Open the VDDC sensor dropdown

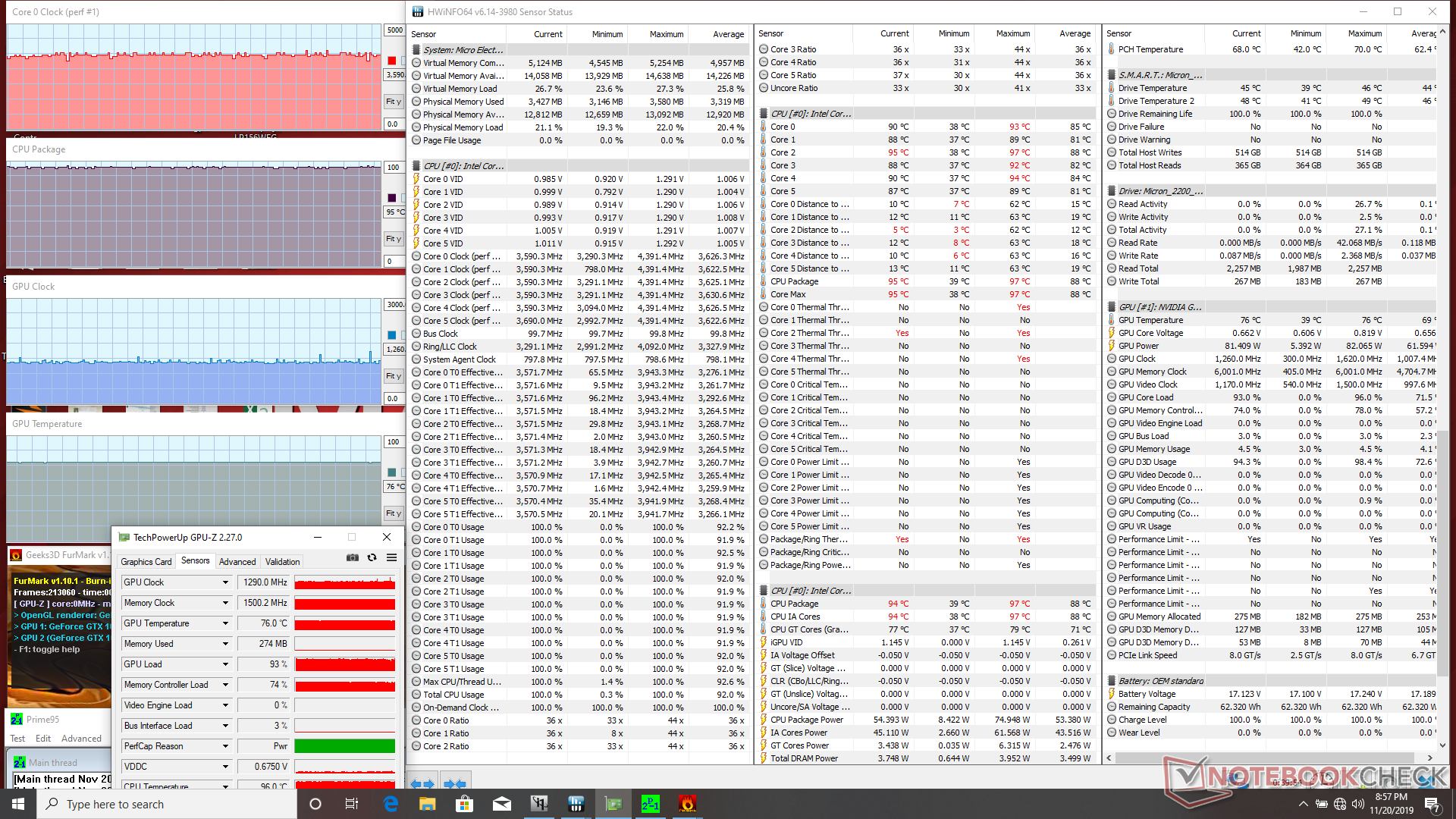[225, 767]
